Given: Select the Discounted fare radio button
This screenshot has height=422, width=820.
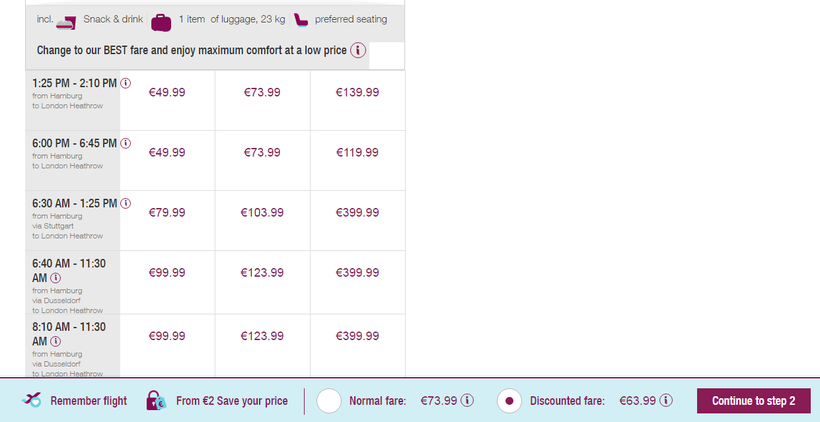Looking at the screenshot, I should pos(509,401).
